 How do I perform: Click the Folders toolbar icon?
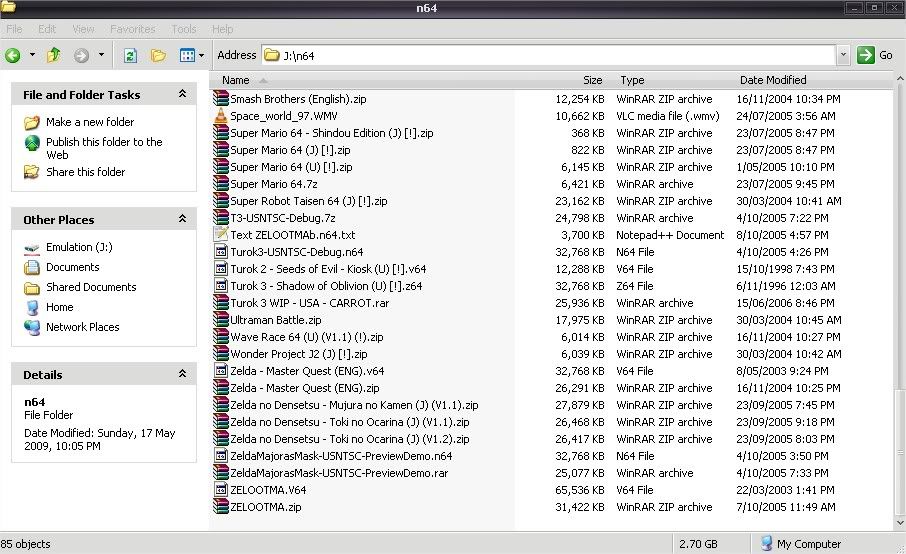click(x=158, y=55)
